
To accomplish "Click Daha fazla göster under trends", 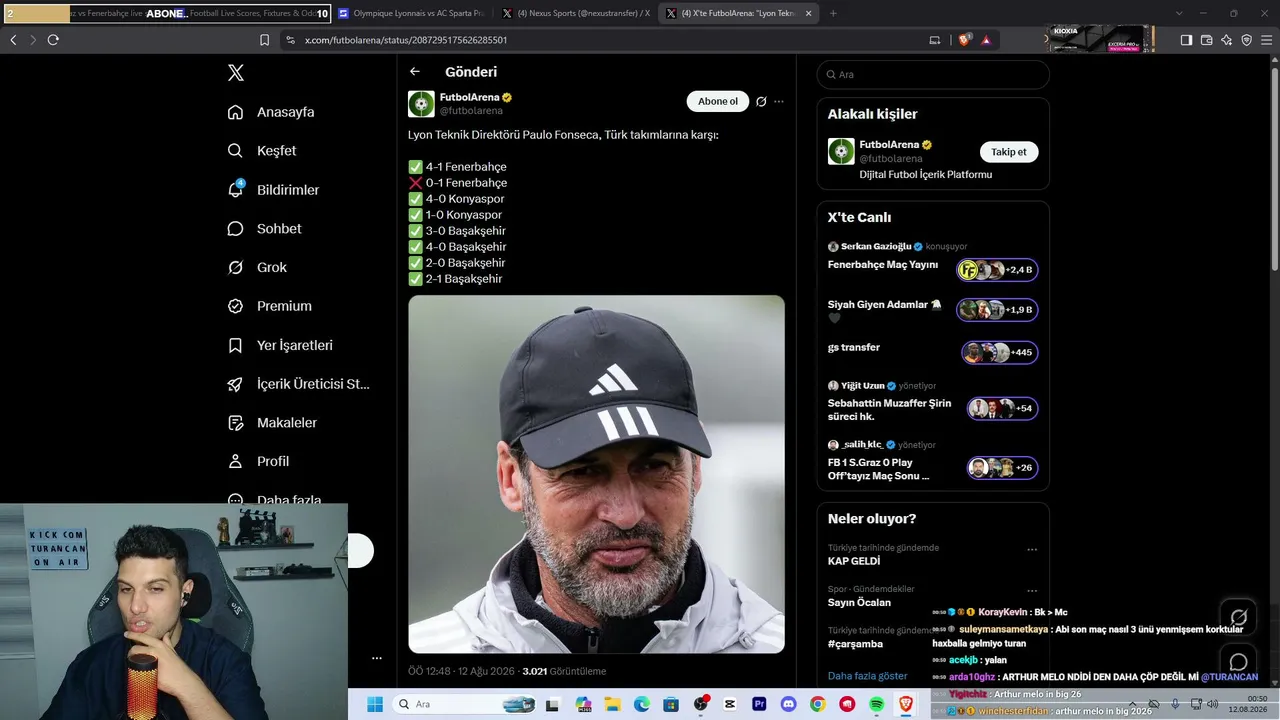I will coord(867,676).
